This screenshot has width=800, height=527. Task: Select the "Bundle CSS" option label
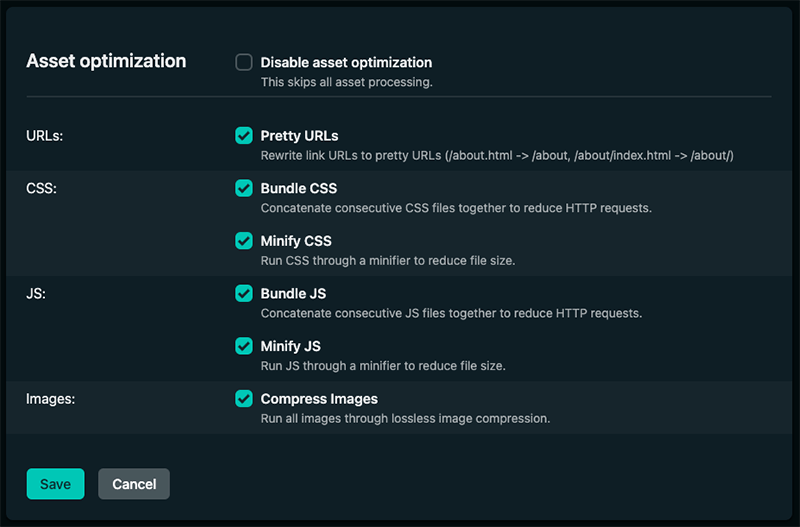click(298, 188)
